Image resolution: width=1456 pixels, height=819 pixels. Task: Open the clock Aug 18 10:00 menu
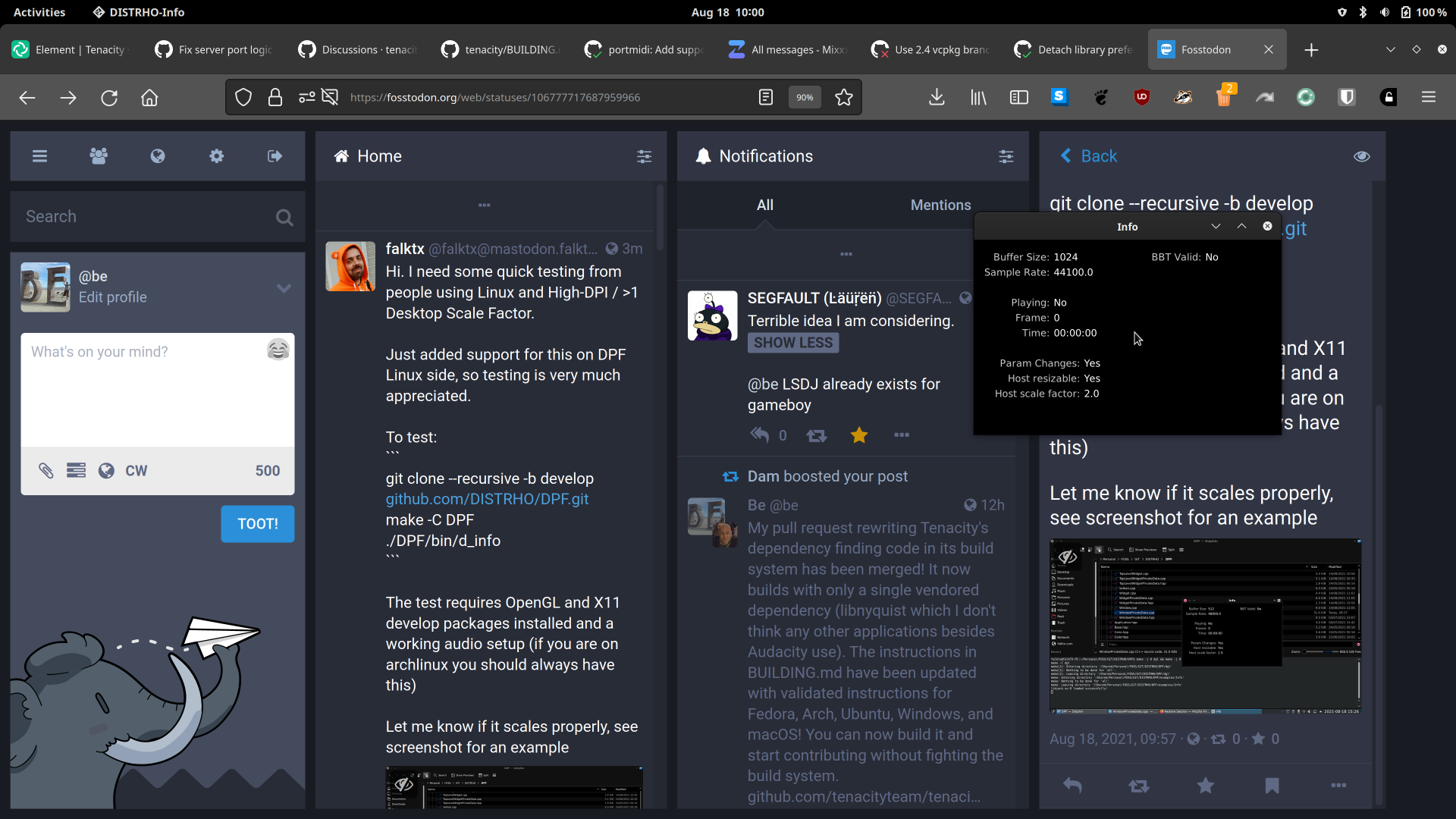point(728,12)
